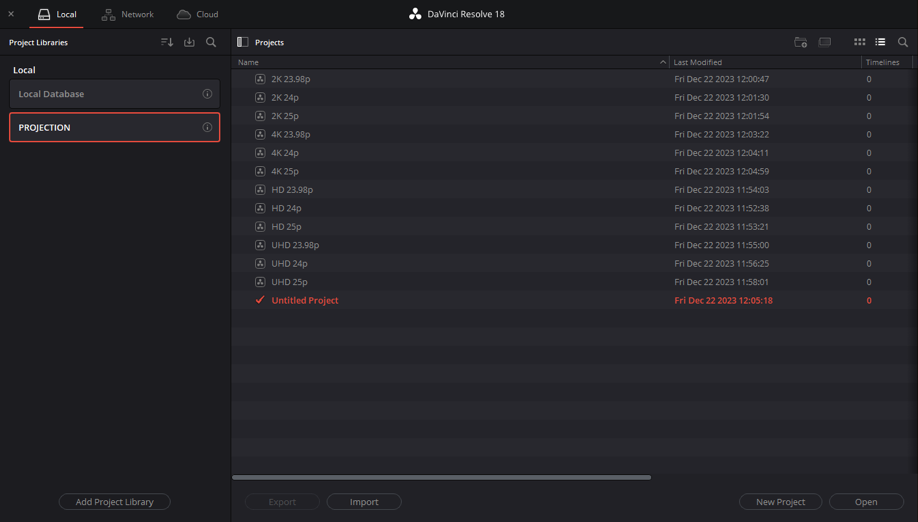Viewport: 918px width, 522px height.
Task: Click the restore project library icon
Action: 189,42
